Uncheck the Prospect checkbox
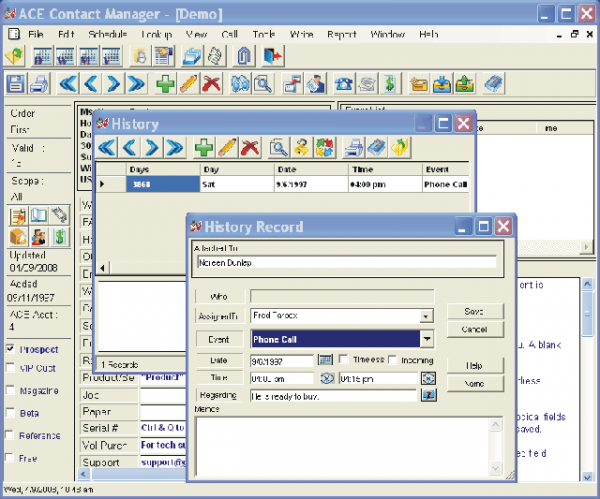600x499 pixels. pos(10,348)
